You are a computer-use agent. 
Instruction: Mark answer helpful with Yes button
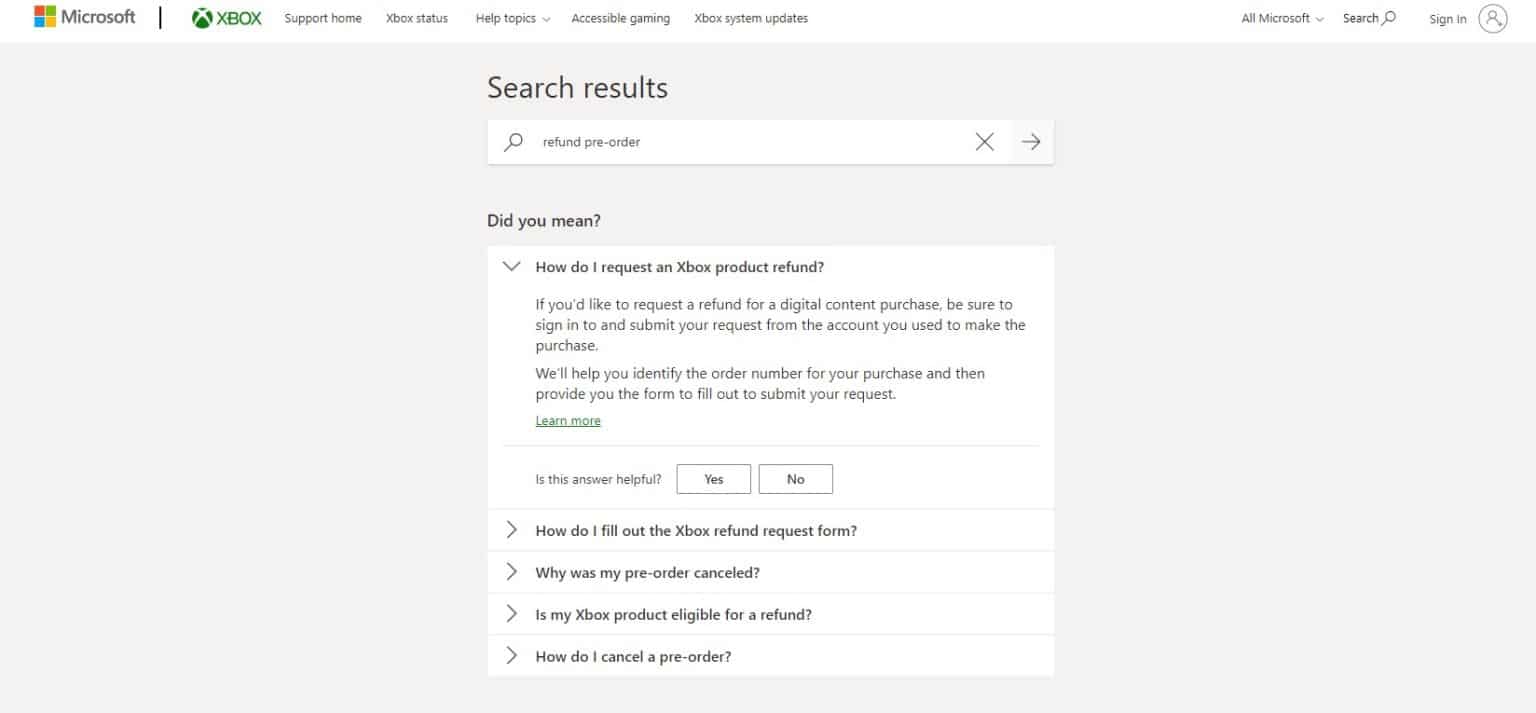[x=713, y=479]
